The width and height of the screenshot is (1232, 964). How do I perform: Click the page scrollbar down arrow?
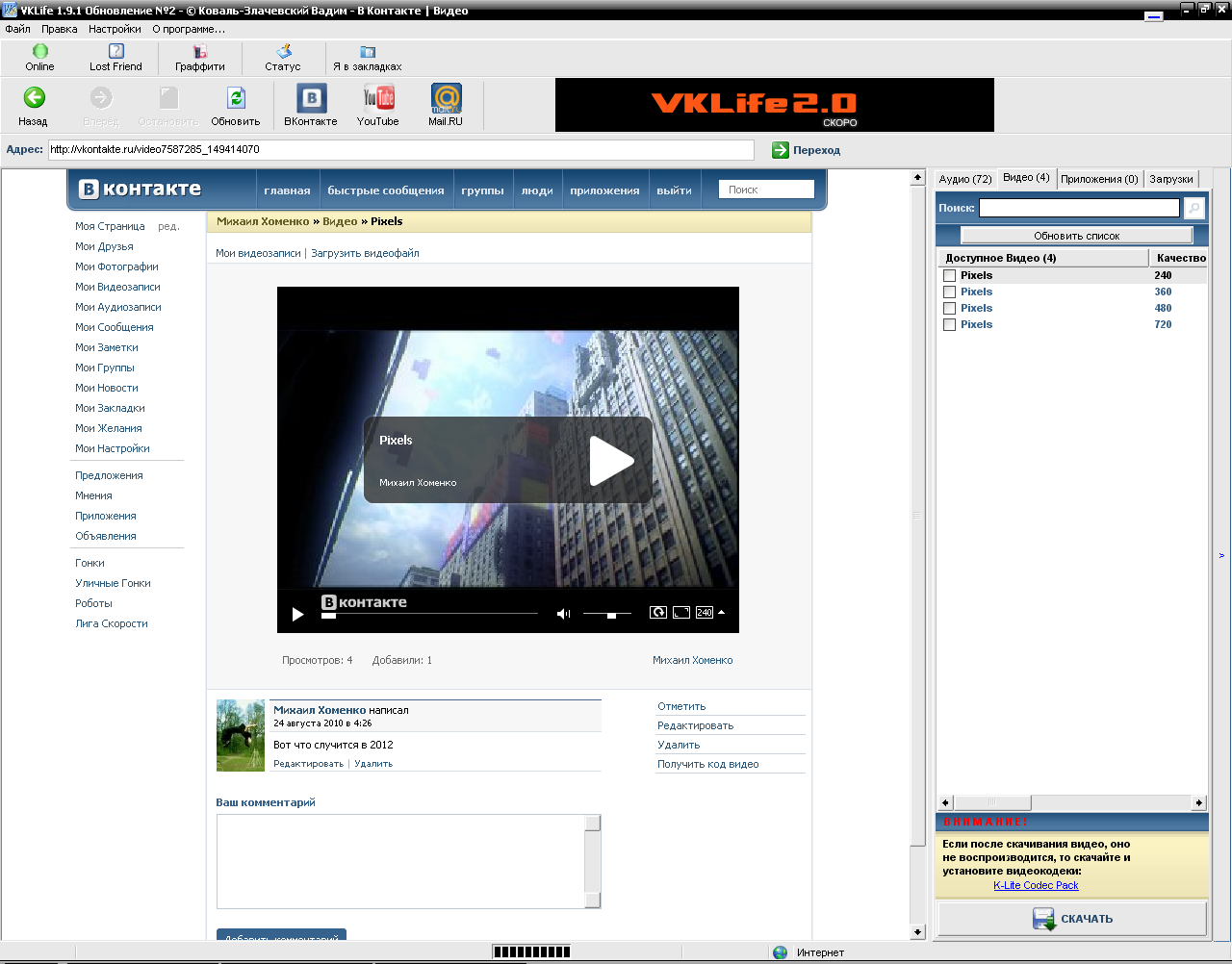coord(917,932)
